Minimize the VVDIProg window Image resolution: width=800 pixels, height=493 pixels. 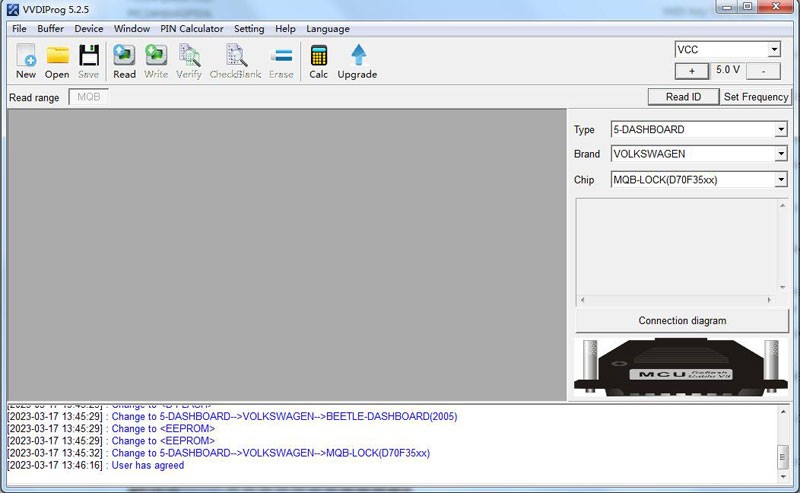pyautogui.click(x=727, y=7)
